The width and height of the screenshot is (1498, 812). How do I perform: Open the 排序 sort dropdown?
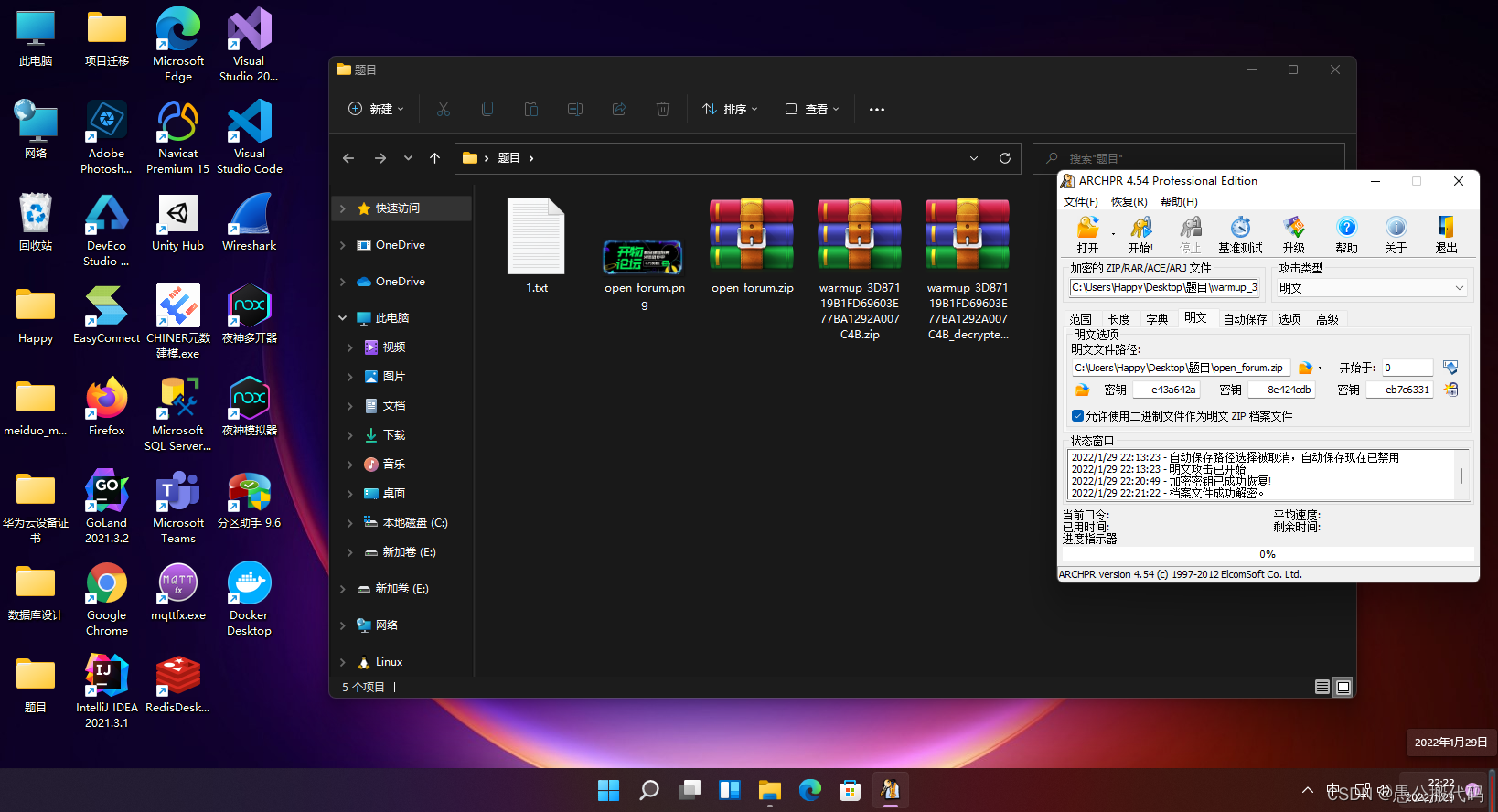(730, 109)
